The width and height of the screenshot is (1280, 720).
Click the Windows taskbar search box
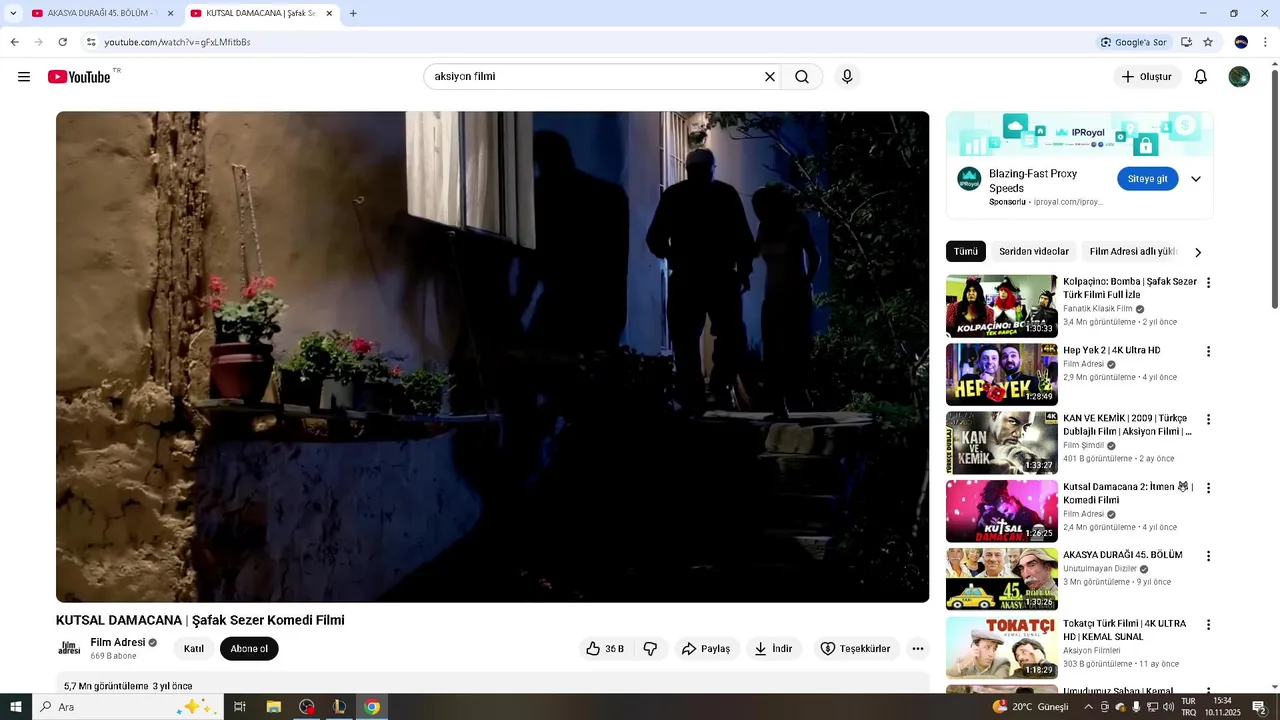pyautogui.click(x=127, y=707)
